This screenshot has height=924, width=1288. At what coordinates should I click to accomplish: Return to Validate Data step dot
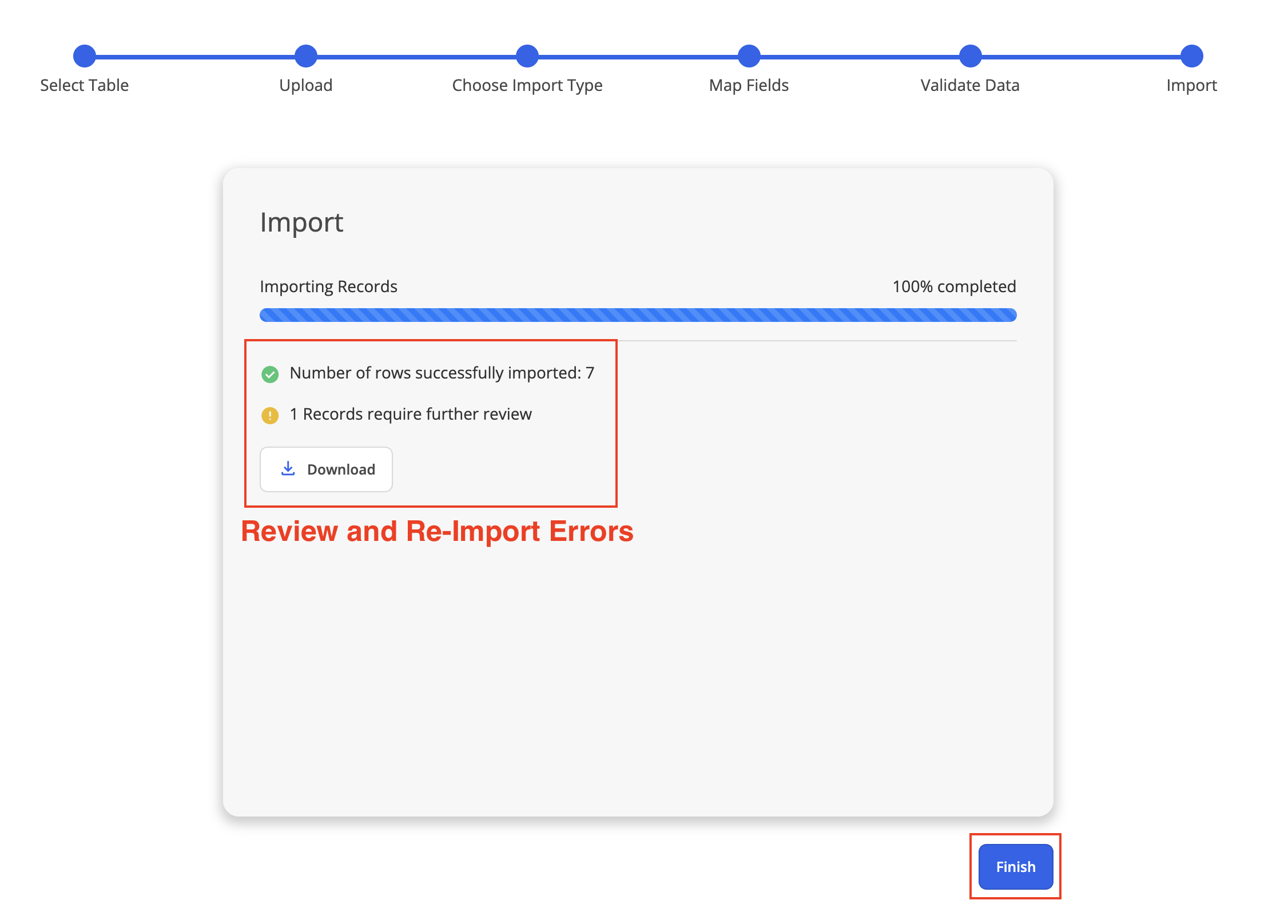(971, 56)
